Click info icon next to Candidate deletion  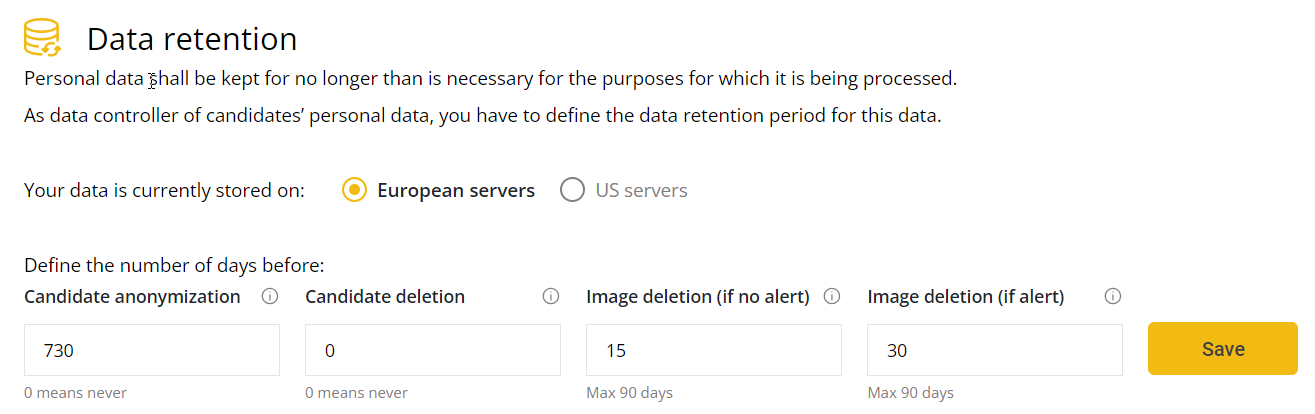(x=550, y=297)
